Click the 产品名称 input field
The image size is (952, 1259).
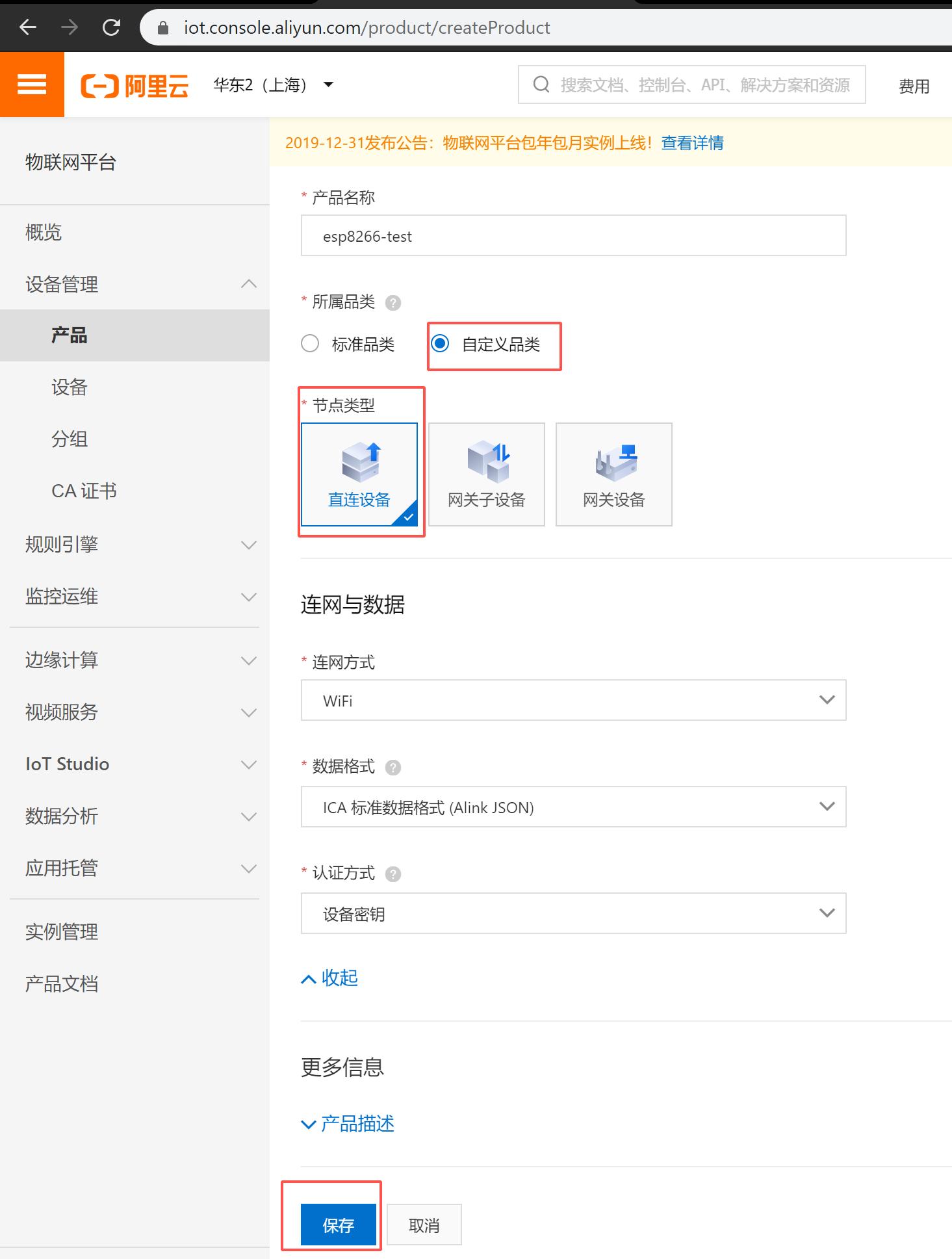[573, 236]
